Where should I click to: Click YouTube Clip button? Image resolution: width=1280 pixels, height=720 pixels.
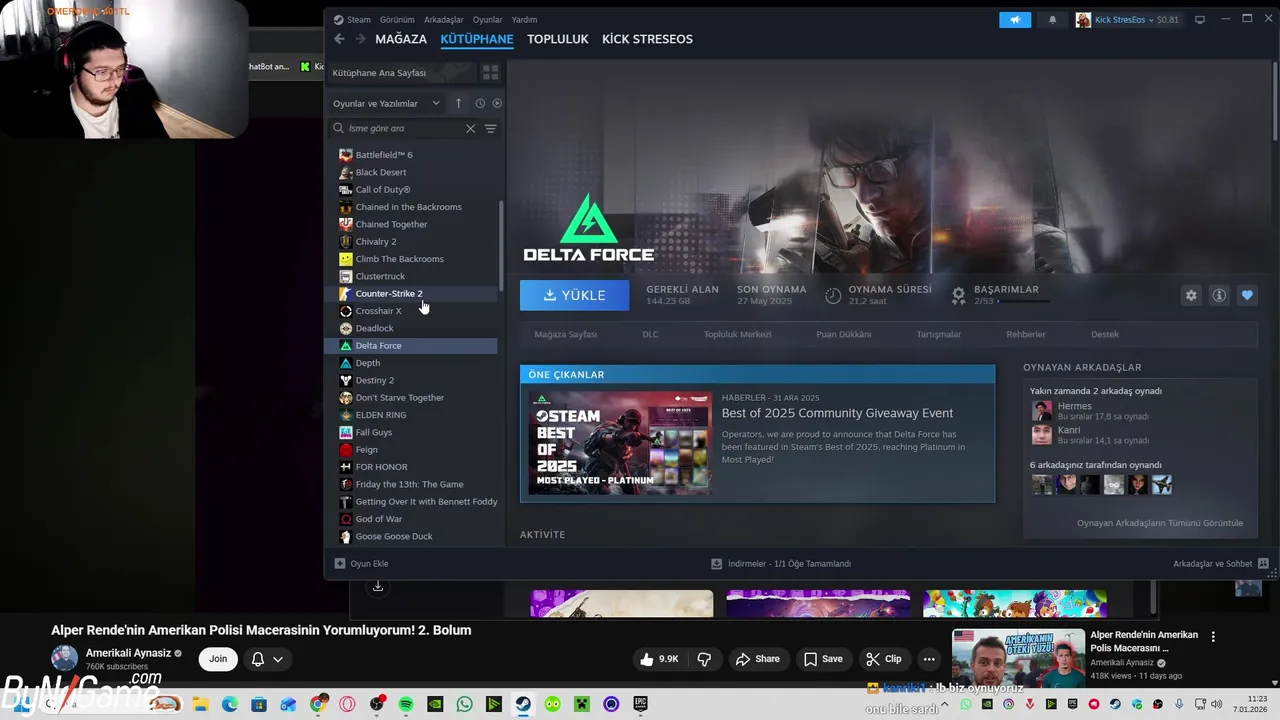click(x=884, y=659)
